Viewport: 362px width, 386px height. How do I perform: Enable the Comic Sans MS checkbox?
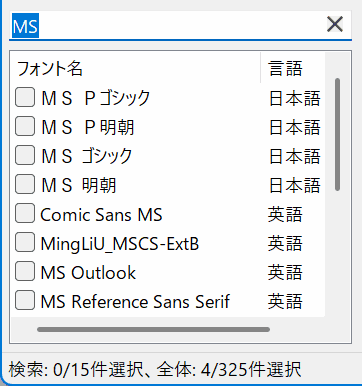pyautogui.click(x=25, y=213)
